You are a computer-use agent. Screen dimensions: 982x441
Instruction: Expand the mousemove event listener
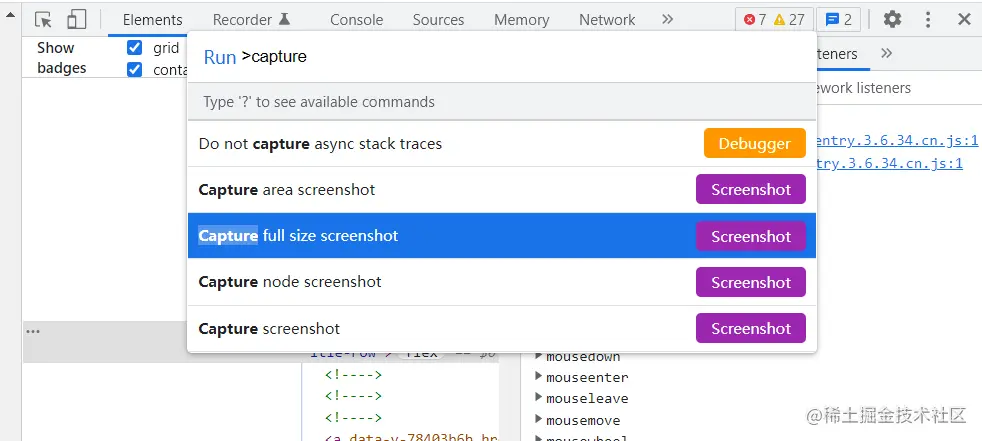pos(539,420)
